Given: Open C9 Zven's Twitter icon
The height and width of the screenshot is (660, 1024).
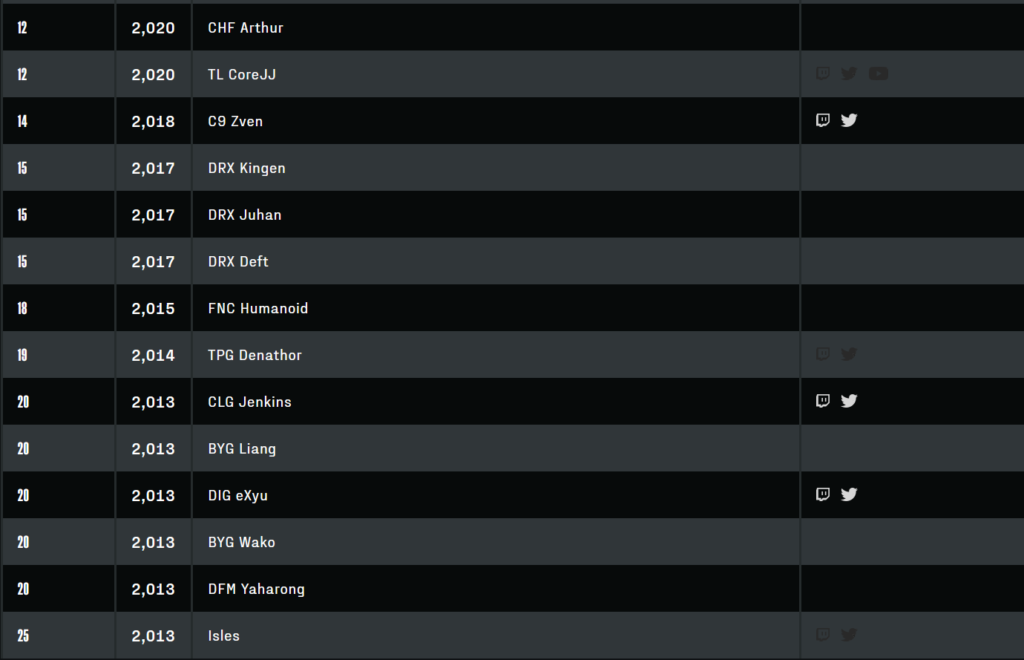Looking at the screenshot, I should pyautogui.click(x=849, y=120).
